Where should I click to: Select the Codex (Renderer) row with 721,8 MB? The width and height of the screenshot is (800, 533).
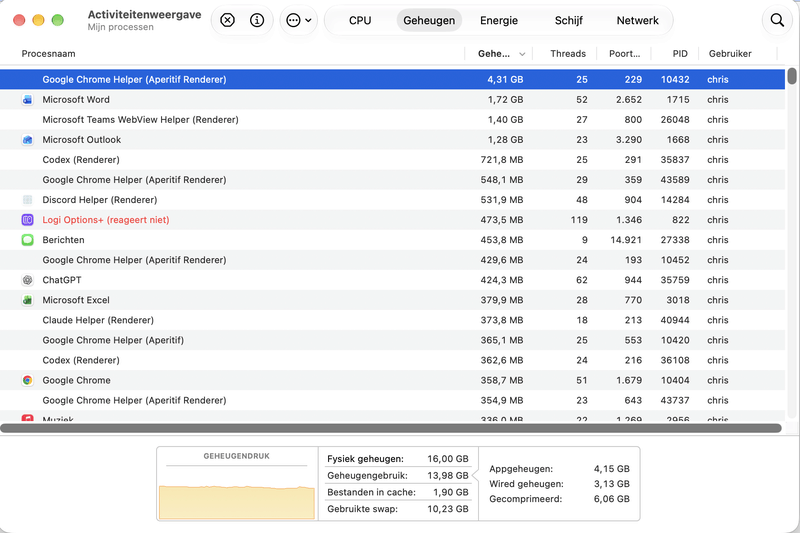tap(392, 160)
